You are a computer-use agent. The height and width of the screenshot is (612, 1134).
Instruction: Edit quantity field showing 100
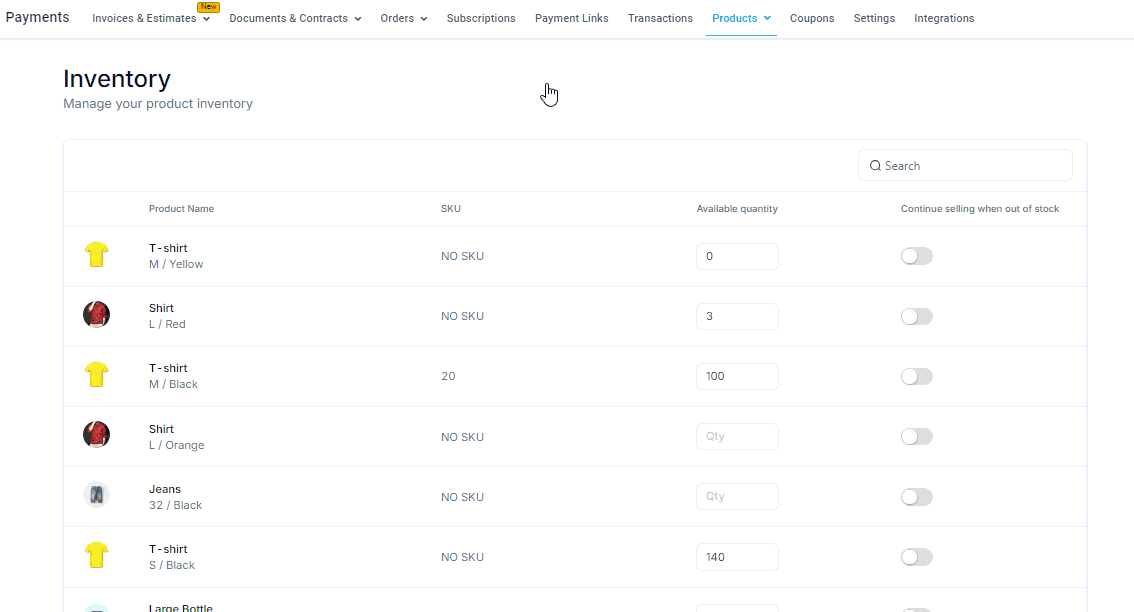click(737, 376)
